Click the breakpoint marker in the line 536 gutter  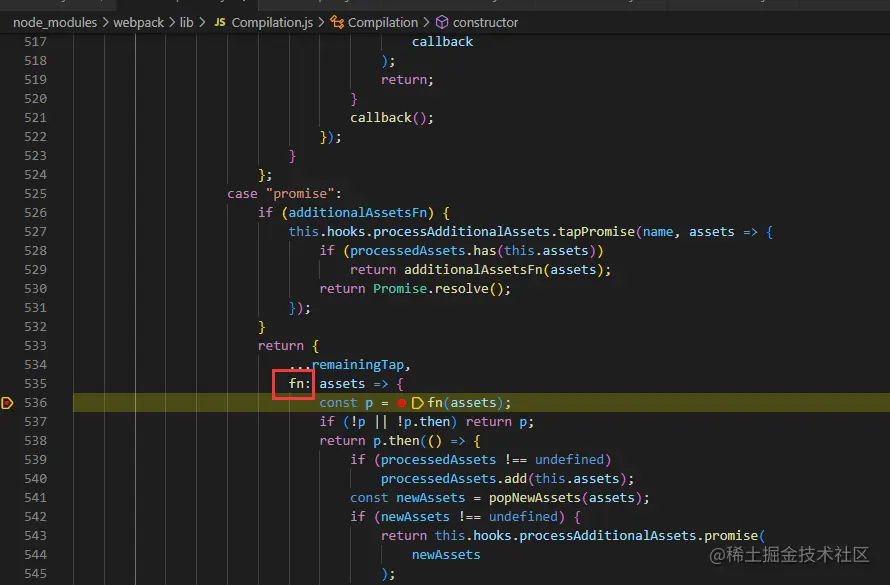[7, 403]
